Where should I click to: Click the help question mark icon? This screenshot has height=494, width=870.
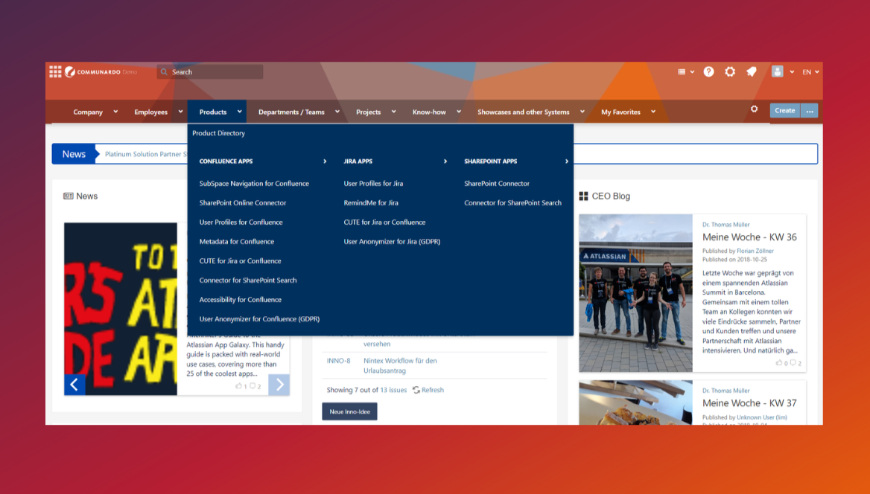709,72
